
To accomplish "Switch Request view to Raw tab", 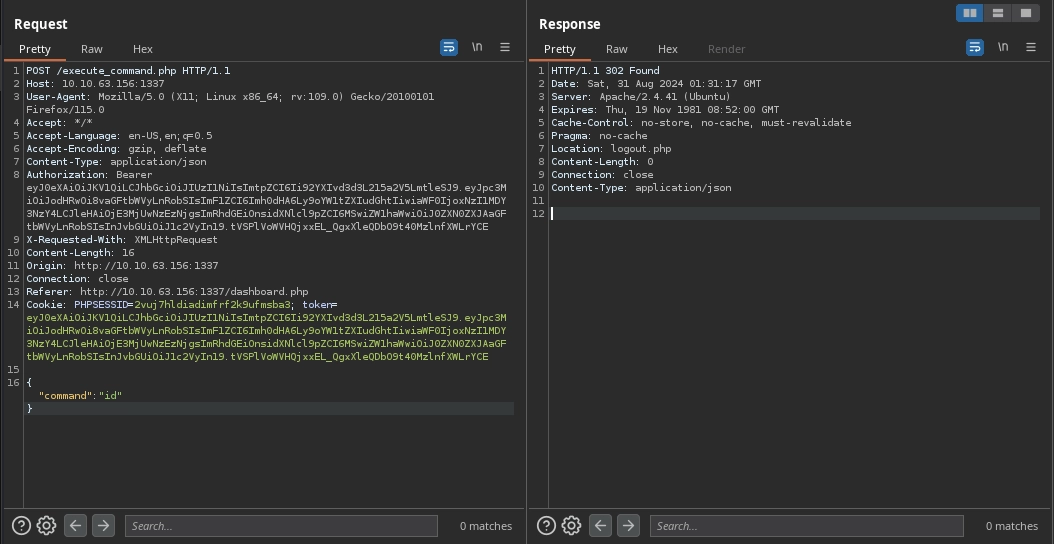I will pos(92,49).
